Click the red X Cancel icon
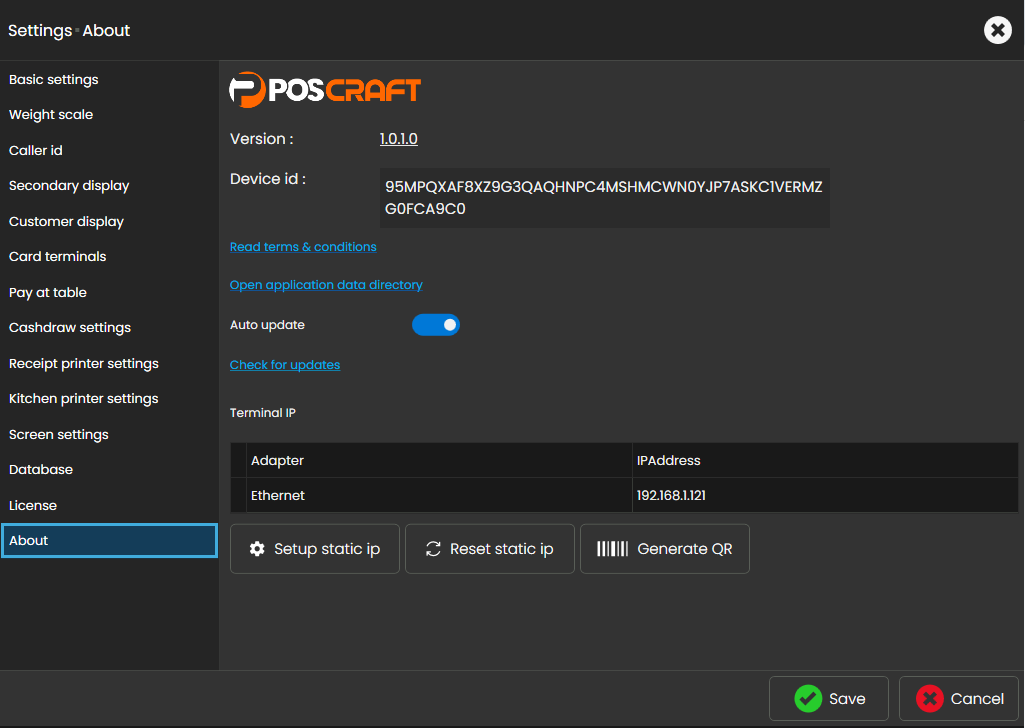1025x728 pixels. (930, 699)
